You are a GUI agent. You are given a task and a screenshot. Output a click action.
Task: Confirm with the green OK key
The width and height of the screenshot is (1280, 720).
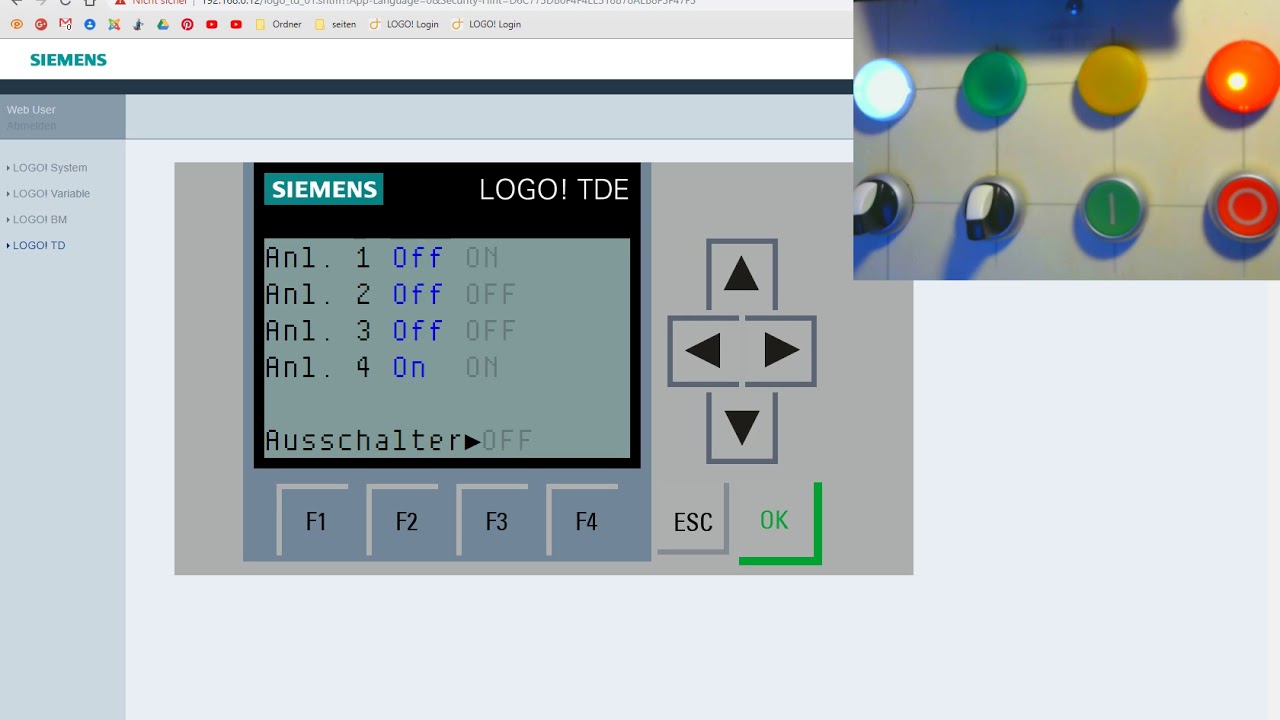tap(780, 523)
